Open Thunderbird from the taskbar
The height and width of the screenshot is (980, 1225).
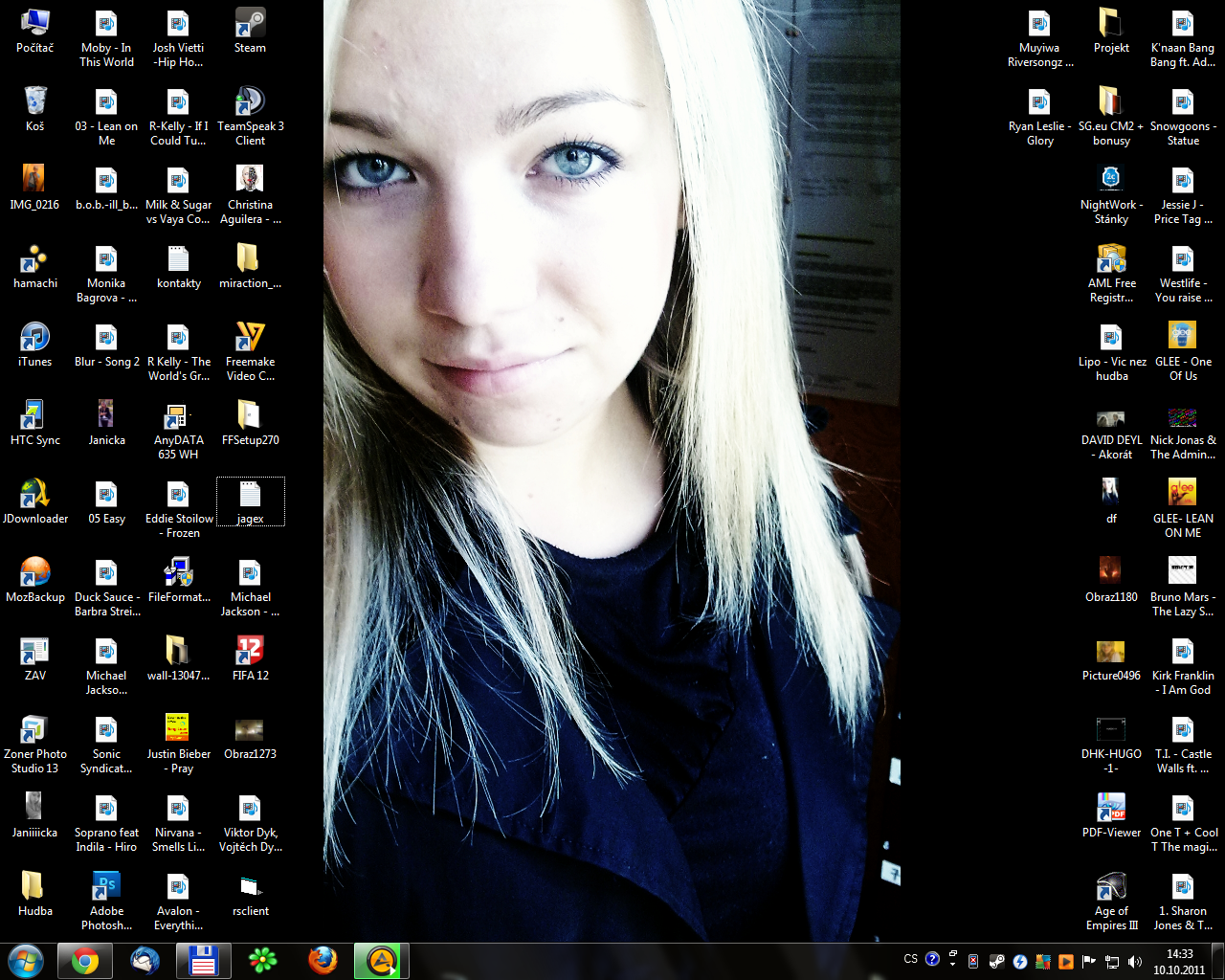point(145,961)
